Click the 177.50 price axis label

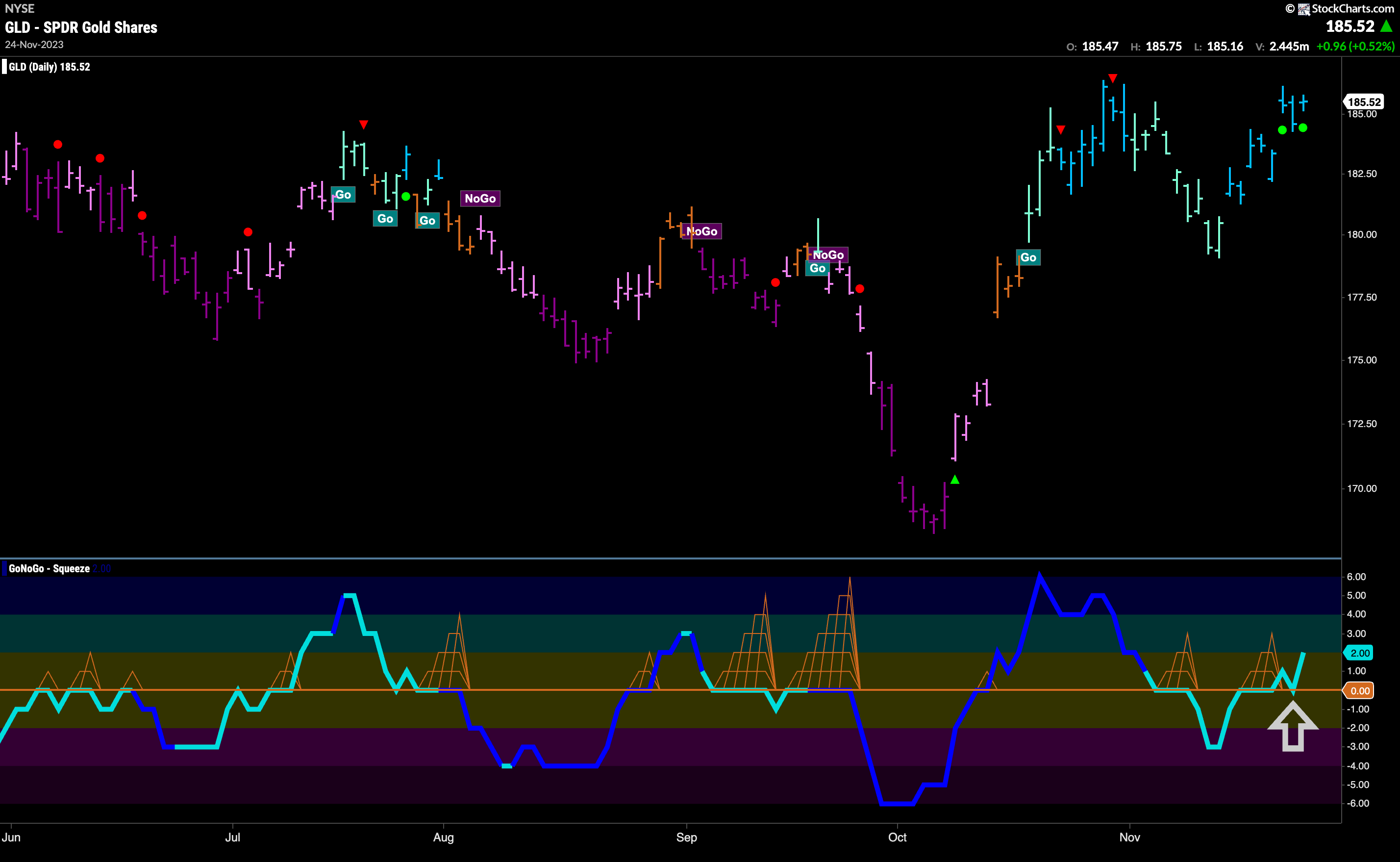pyautogui.click(x=1362, y=297)
